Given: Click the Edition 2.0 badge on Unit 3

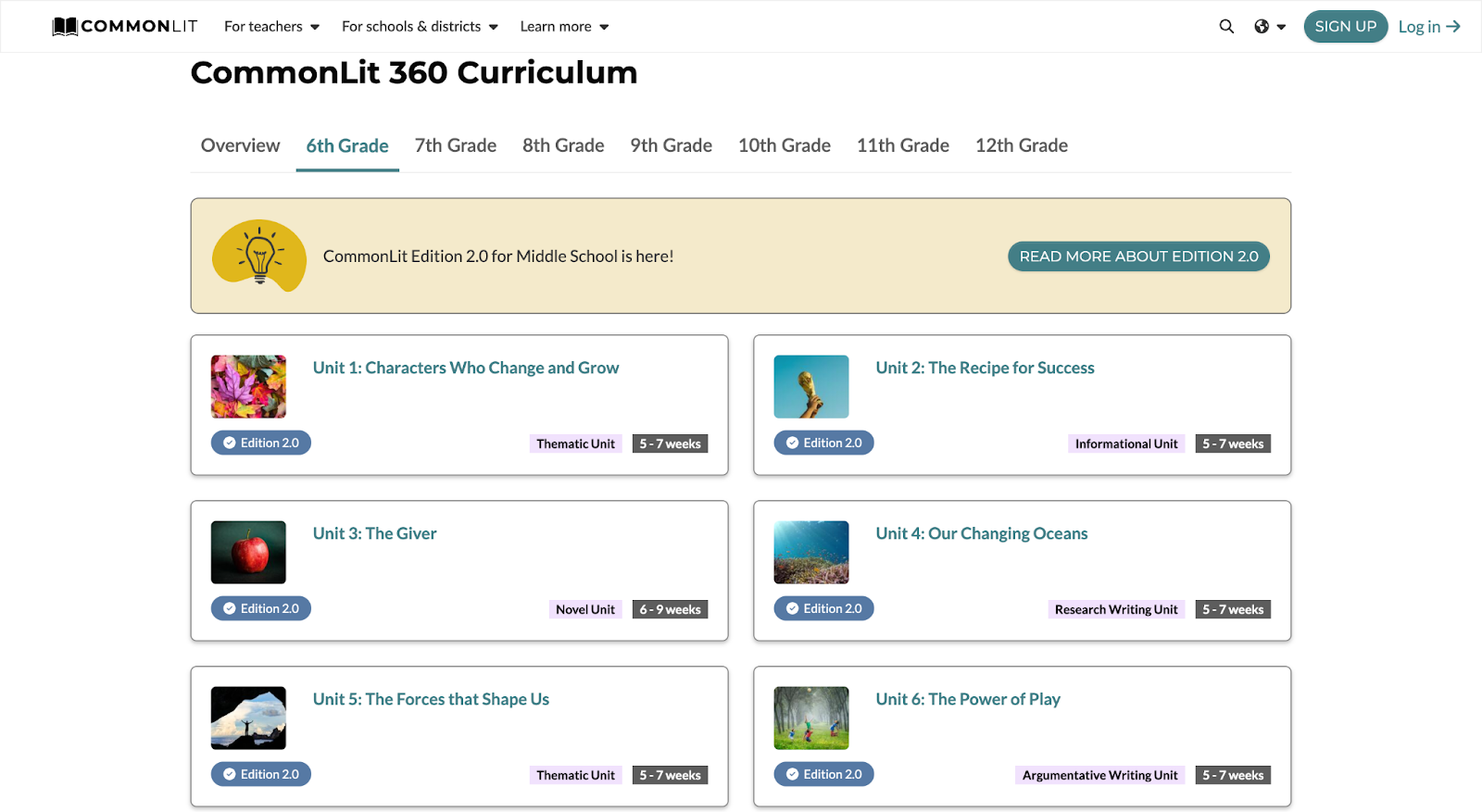Looking at the screenshot, I should [x=261, y=608].
